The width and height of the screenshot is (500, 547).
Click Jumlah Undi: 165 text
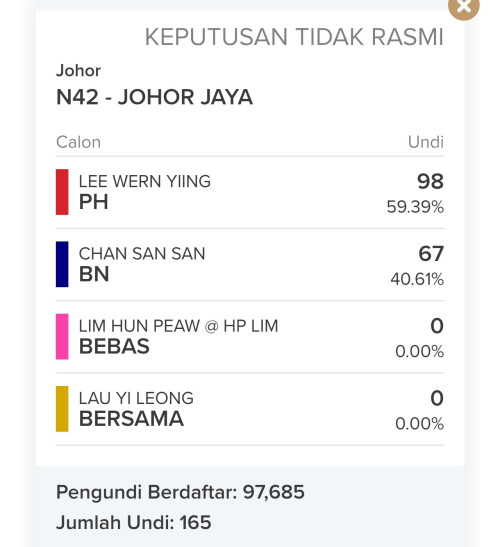pyautogui.click(x=134, y=523)
